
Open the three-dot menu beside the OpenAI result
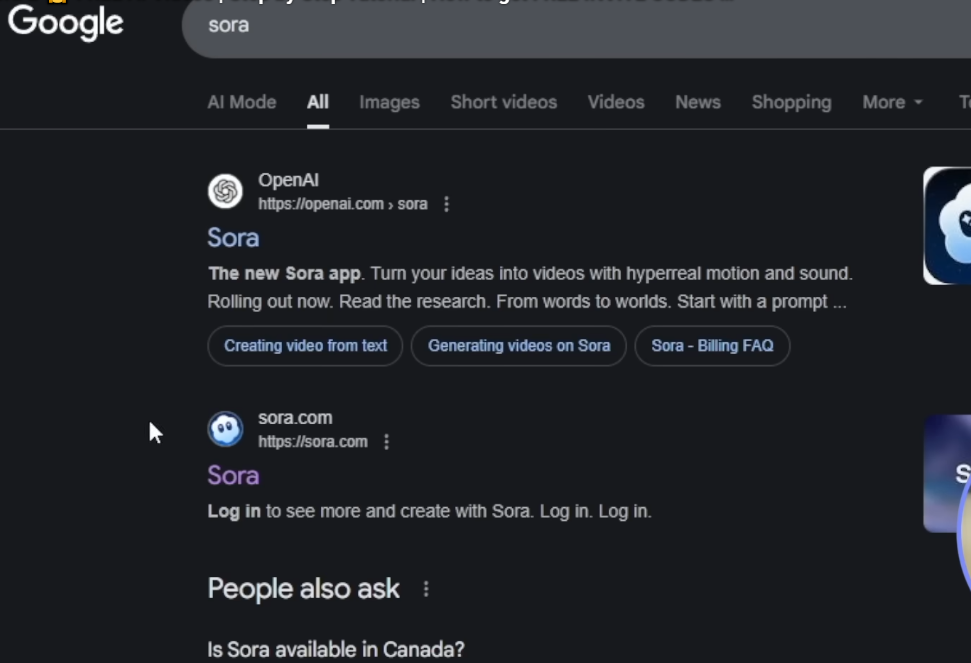click(x=446, y=203)
